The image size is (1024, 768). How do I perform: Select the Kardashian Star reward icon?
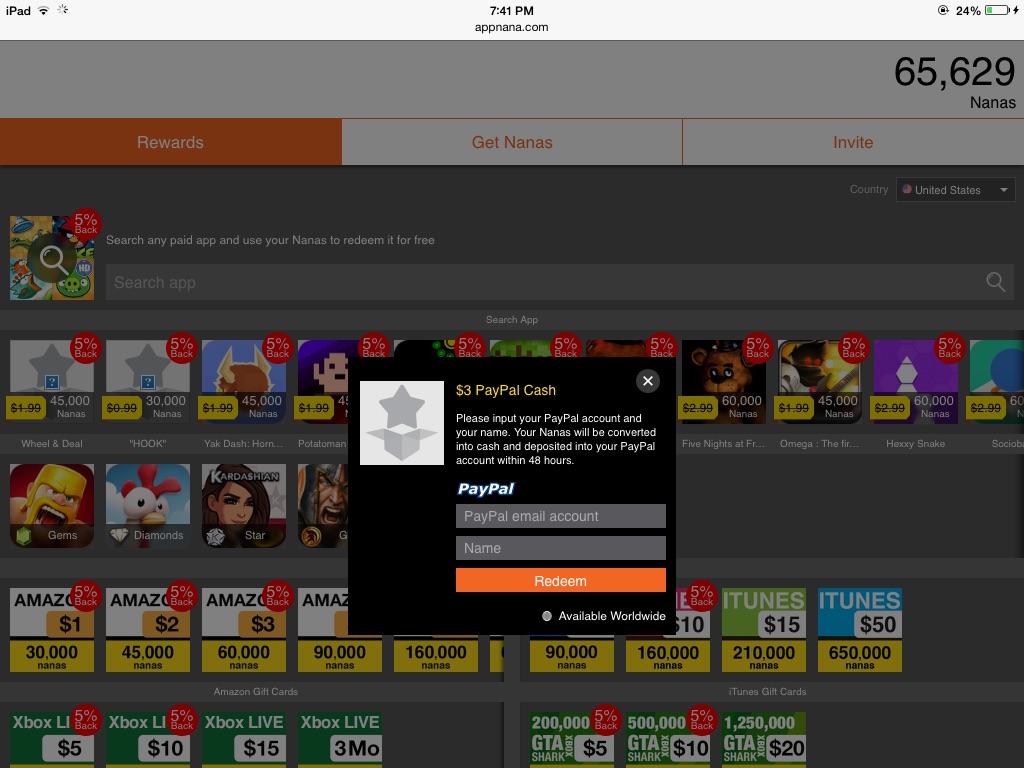(x=244, y=506)
